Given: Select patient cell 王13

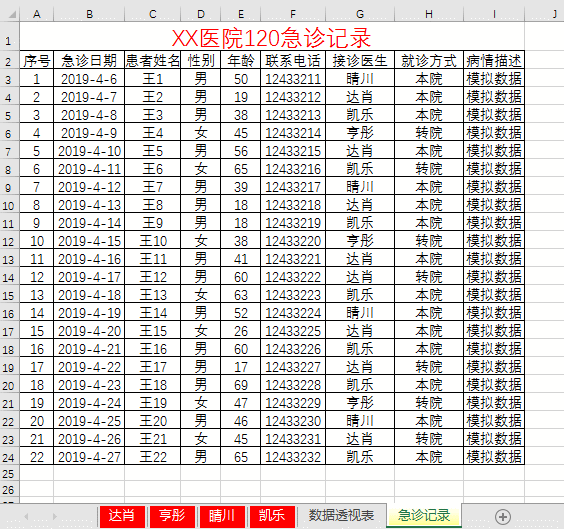Looking at the screenshot, I should point(153,294).
